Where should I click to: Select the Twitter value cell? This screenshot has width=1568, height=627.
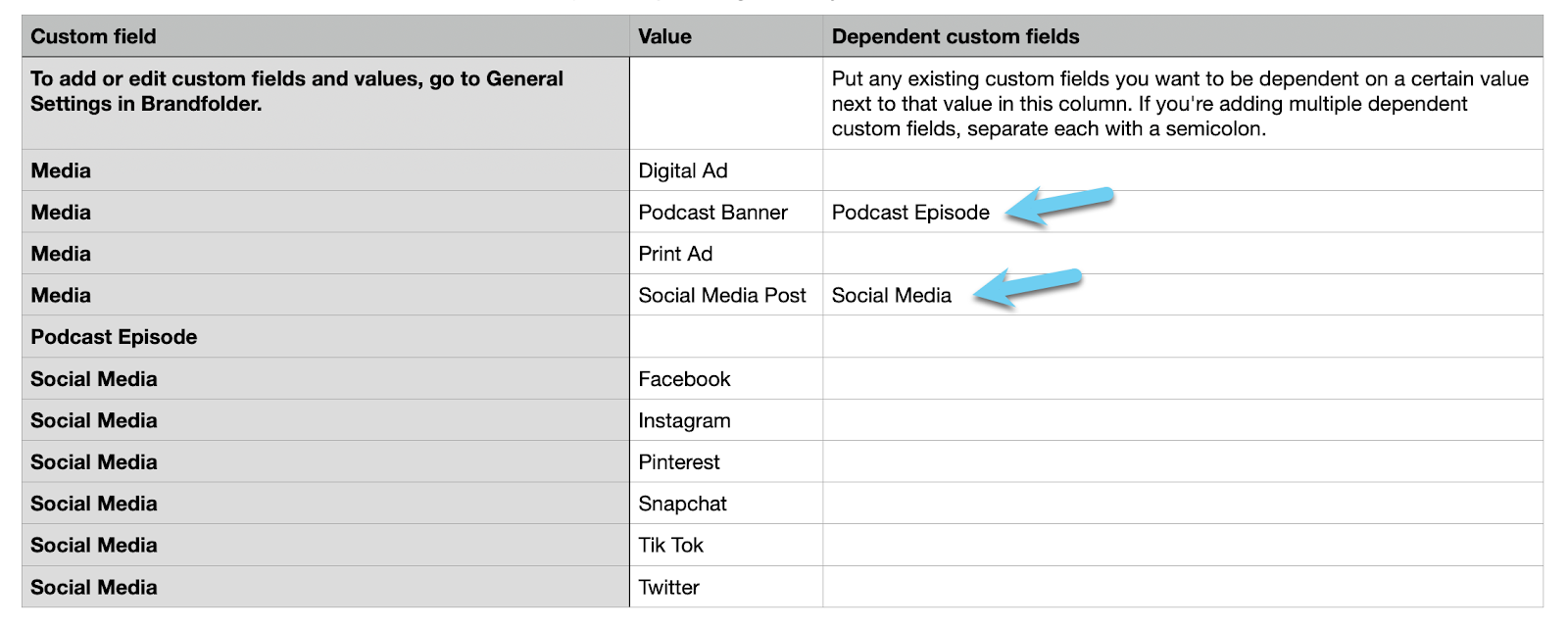coord(726,587)
